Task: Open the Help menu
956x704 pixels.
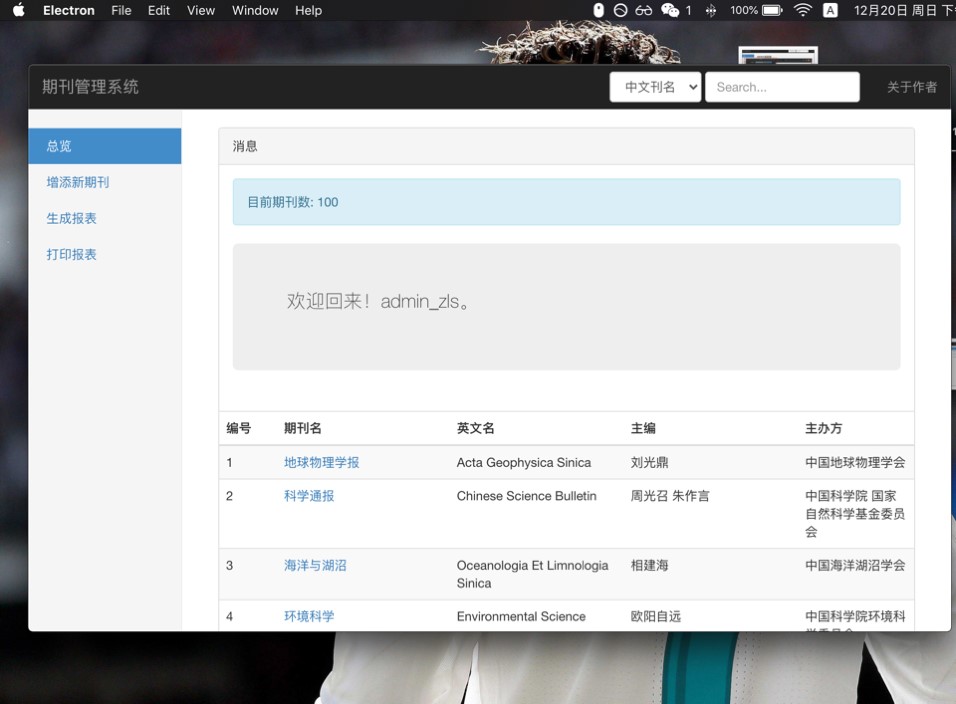Action: [x=308, y=10]
